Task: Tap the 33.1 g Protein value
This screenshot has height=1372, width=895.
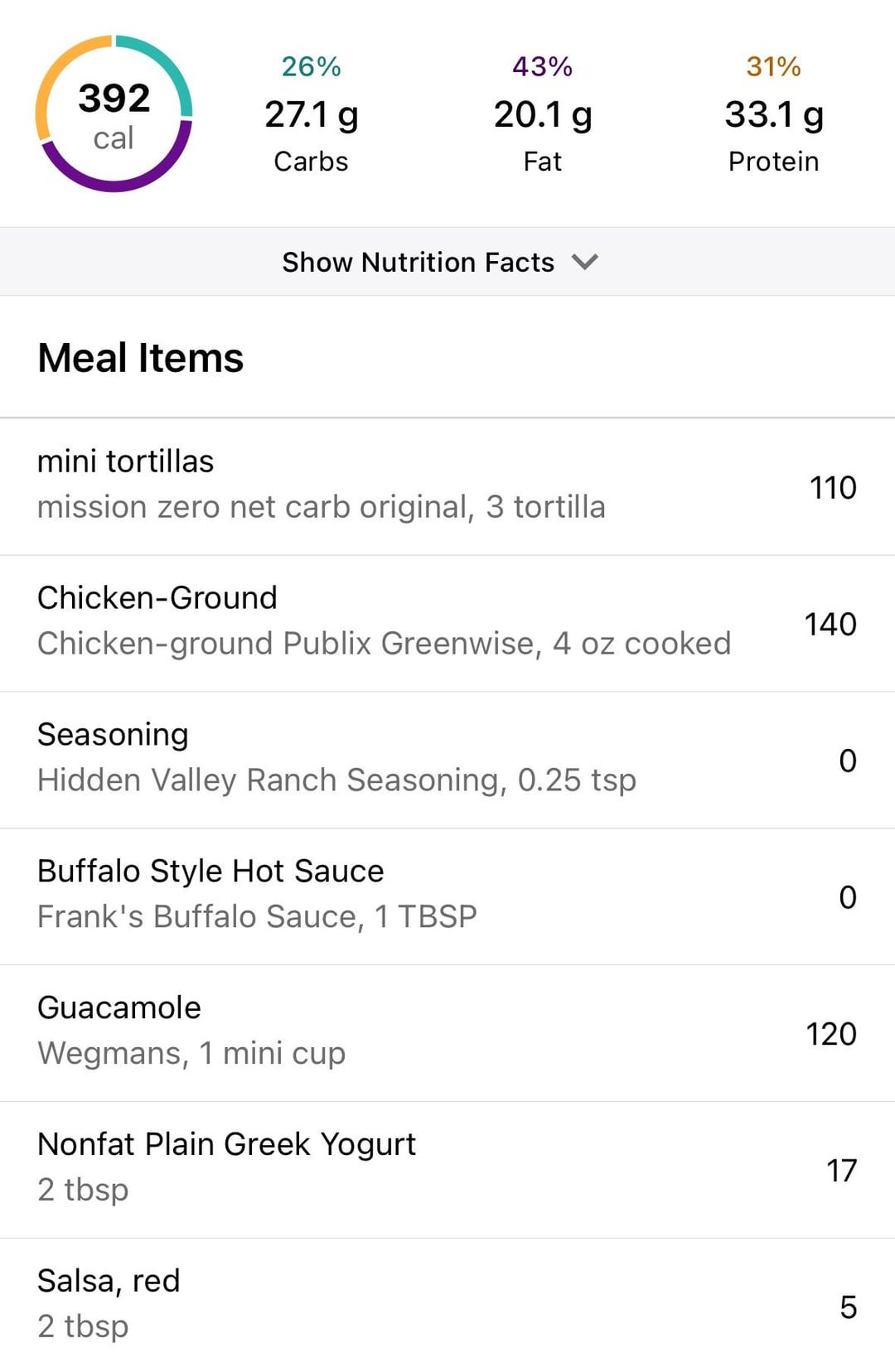Action: click(774, 115)
